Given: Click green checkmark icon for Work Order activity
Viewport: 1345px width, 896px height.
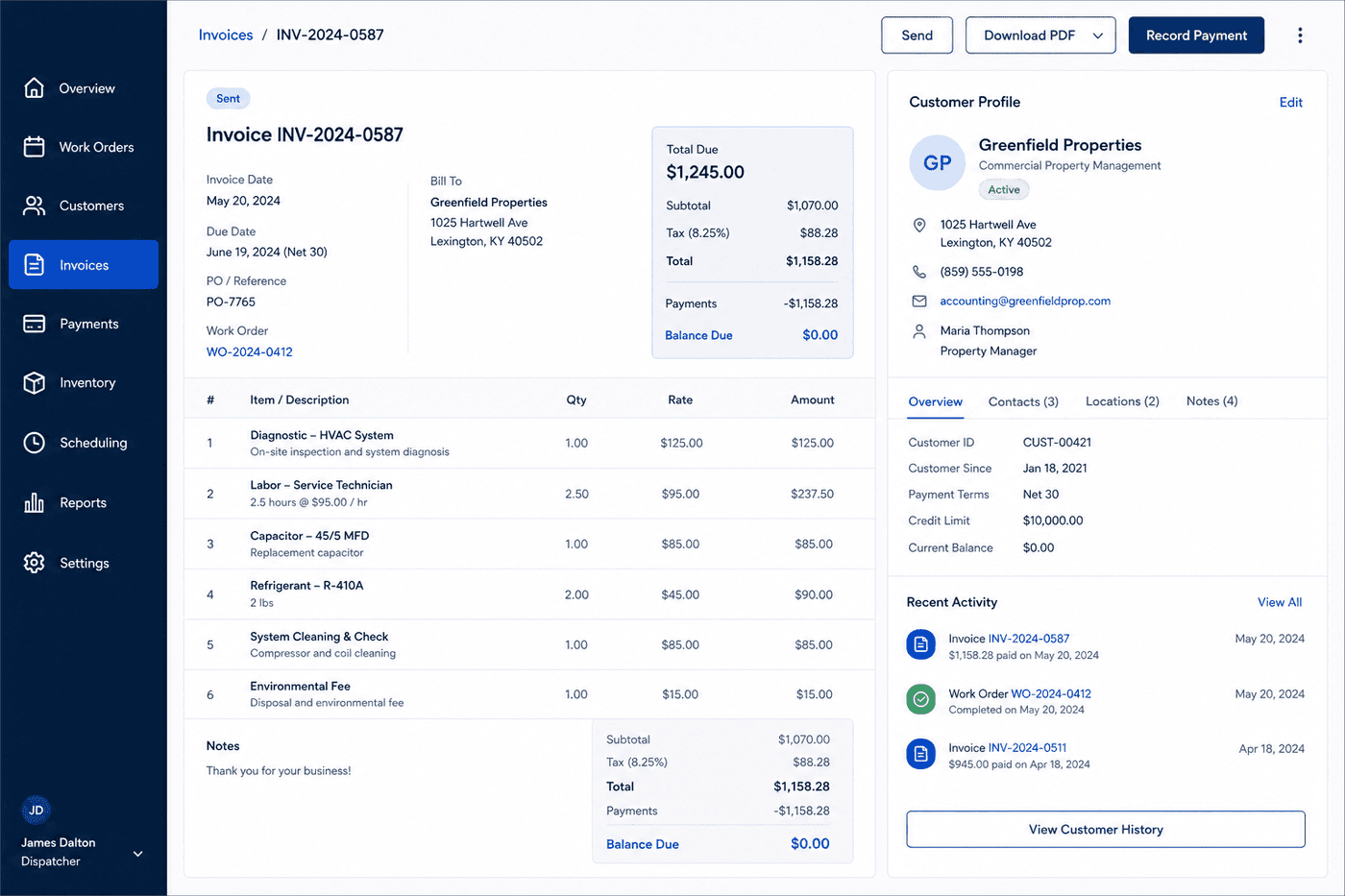Looking at the screenshot, I should click(x=921, y=699).
